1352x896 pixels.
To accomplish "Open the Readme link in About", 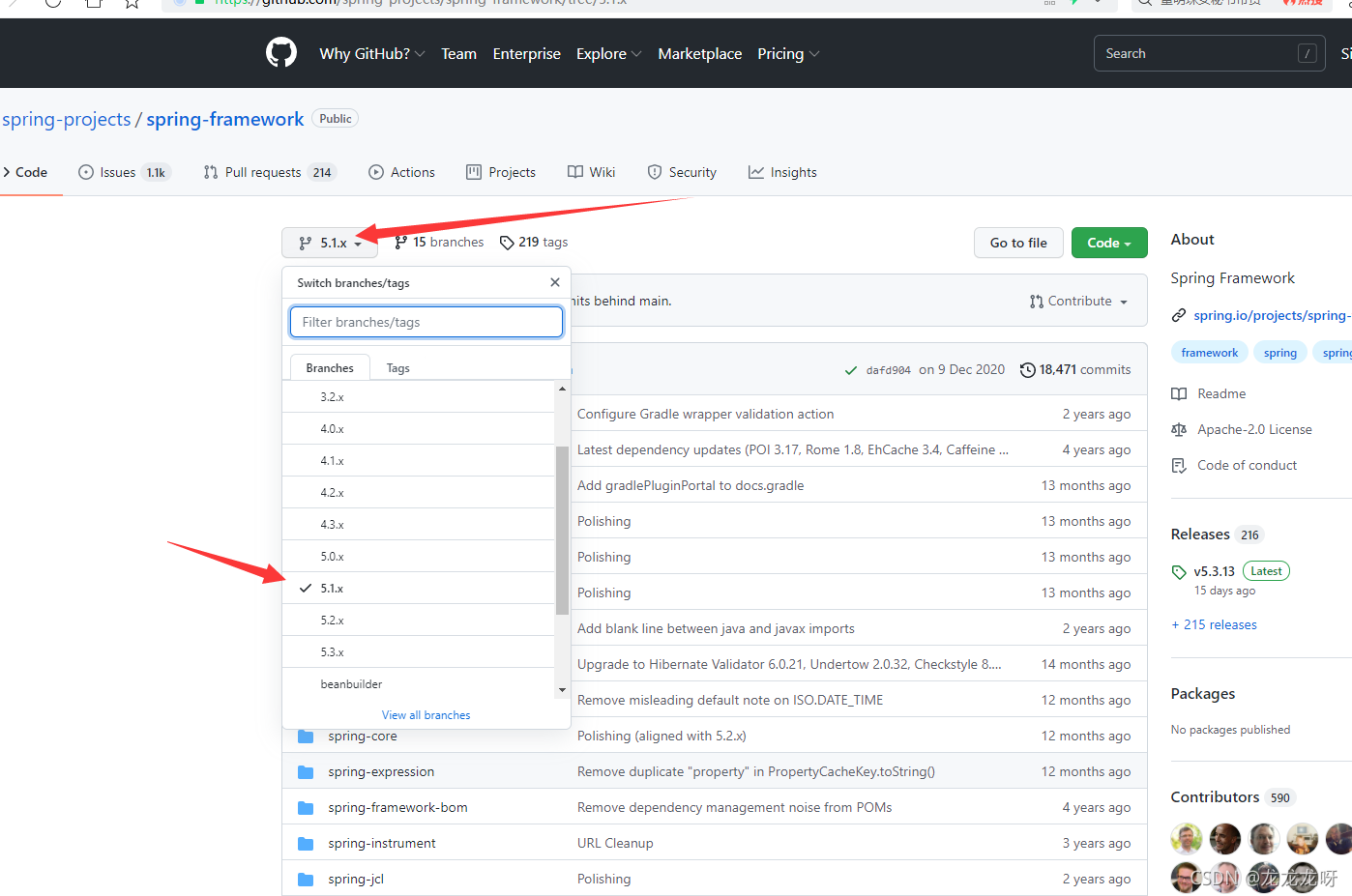I will (x=1208, y=393).
